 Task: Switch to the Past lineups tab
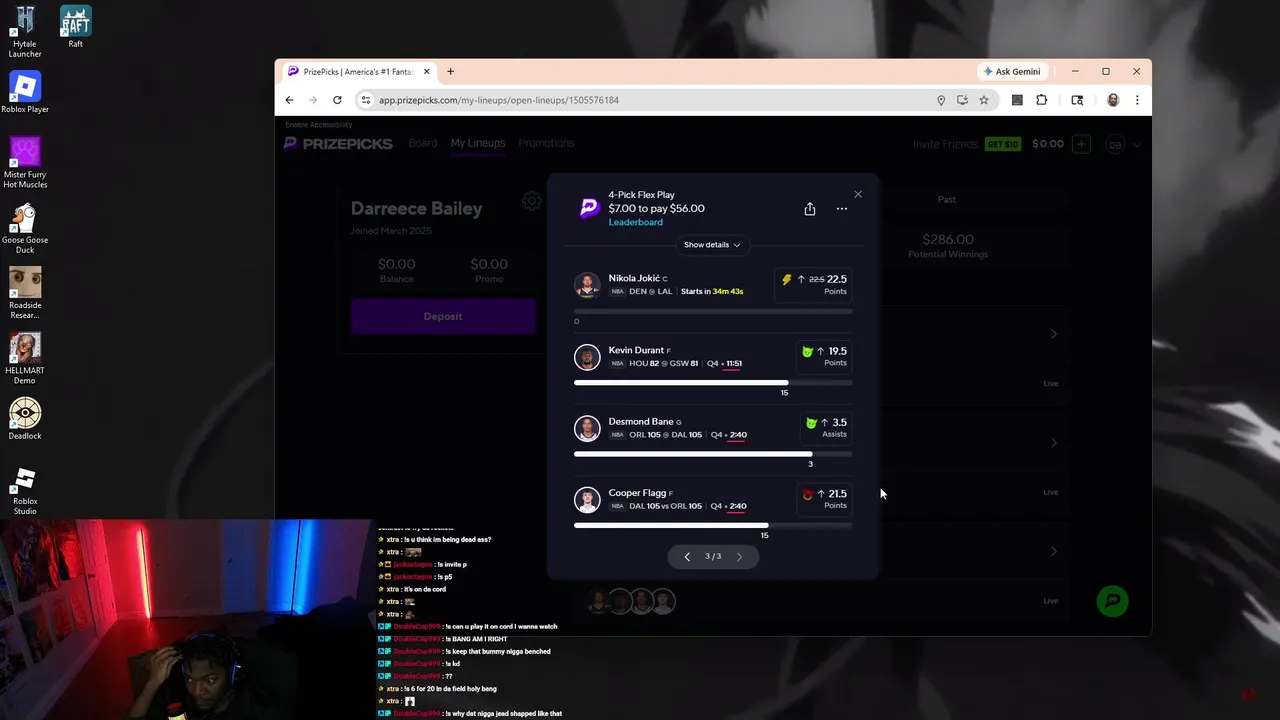pyautogui.click(x=946, y=199)
